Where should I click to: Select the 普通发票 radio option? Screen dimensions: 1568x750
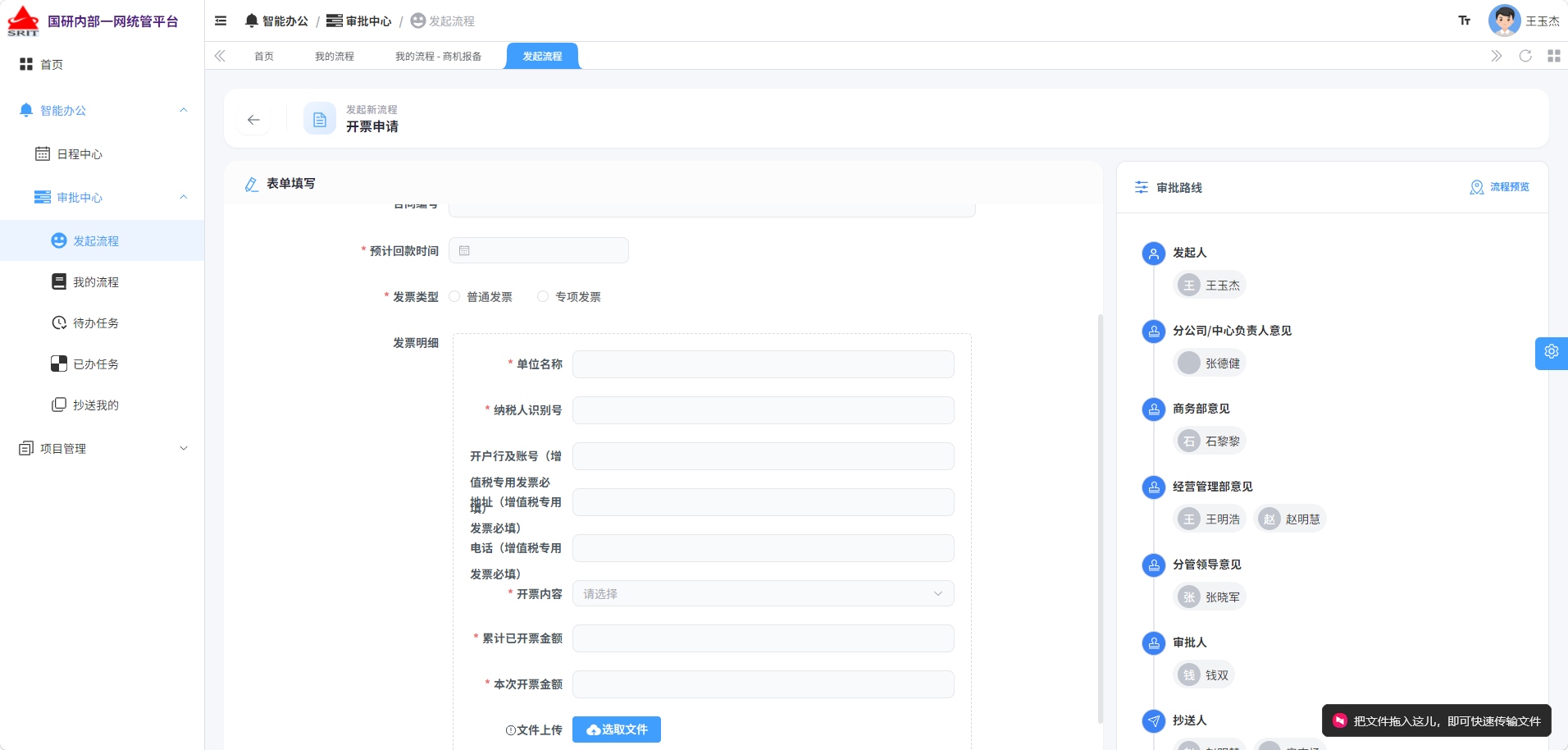click(x=454, y=296)
